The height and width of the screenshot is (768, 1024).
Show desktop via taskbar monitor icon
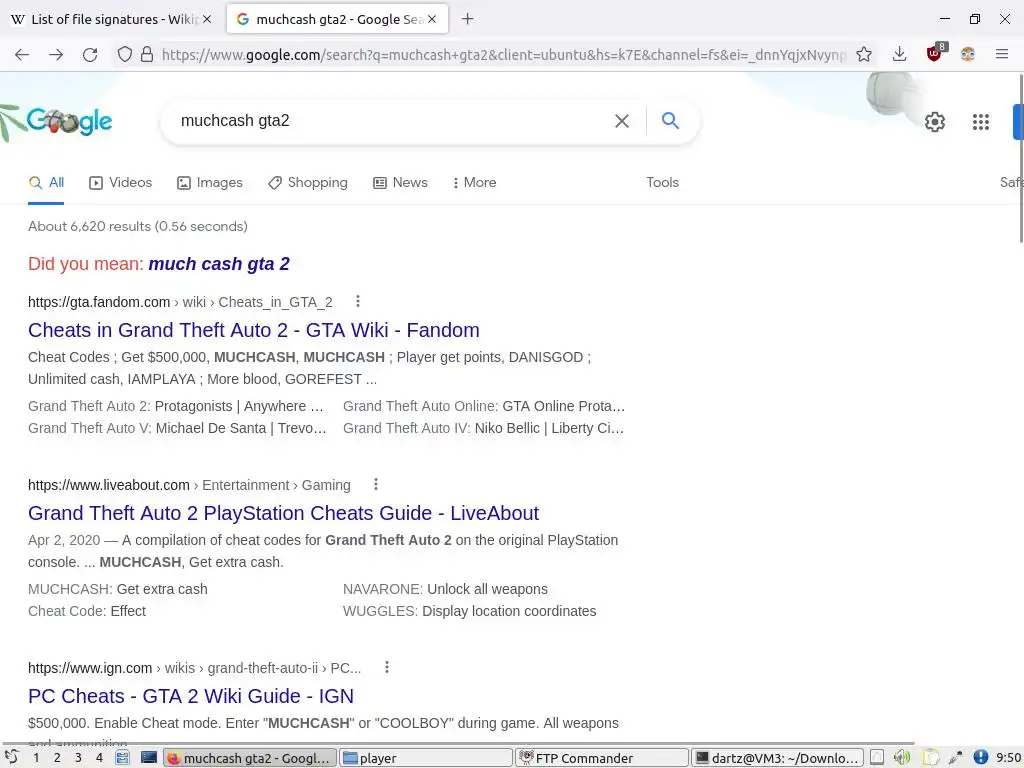click(149, 758)
